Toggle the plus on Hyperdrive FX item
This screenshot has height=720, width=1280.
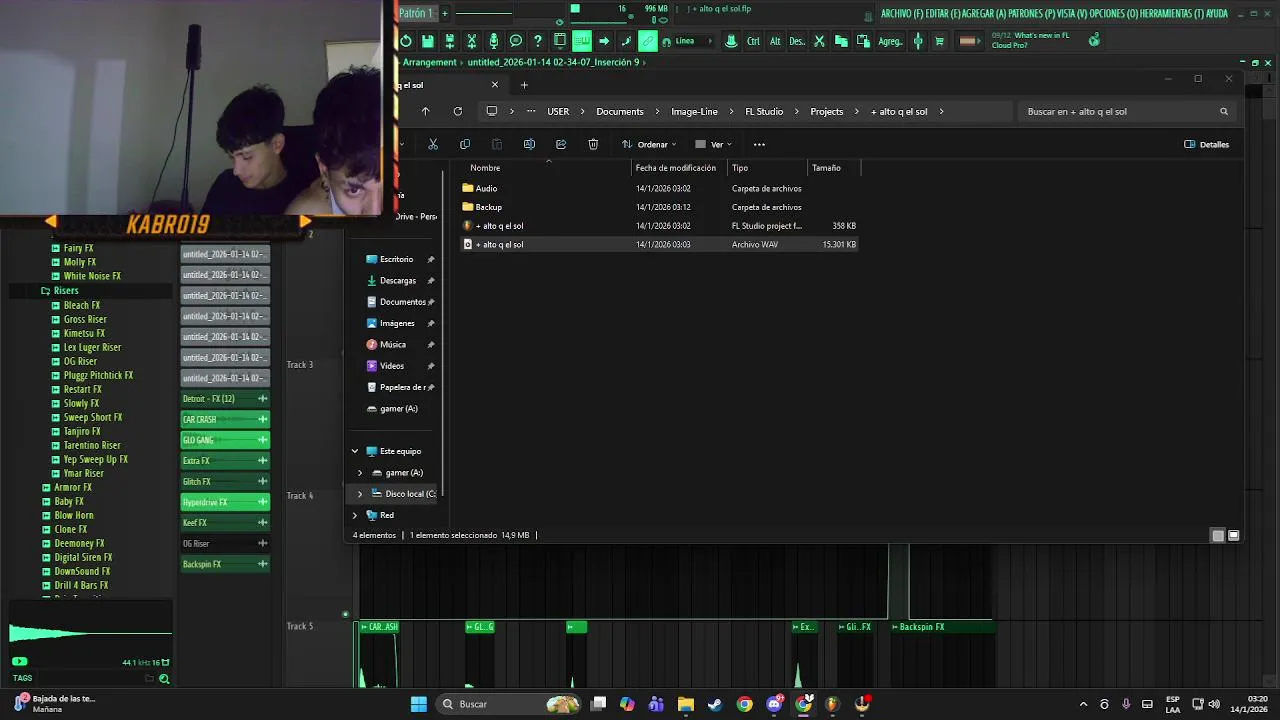(x=262, y=502)
